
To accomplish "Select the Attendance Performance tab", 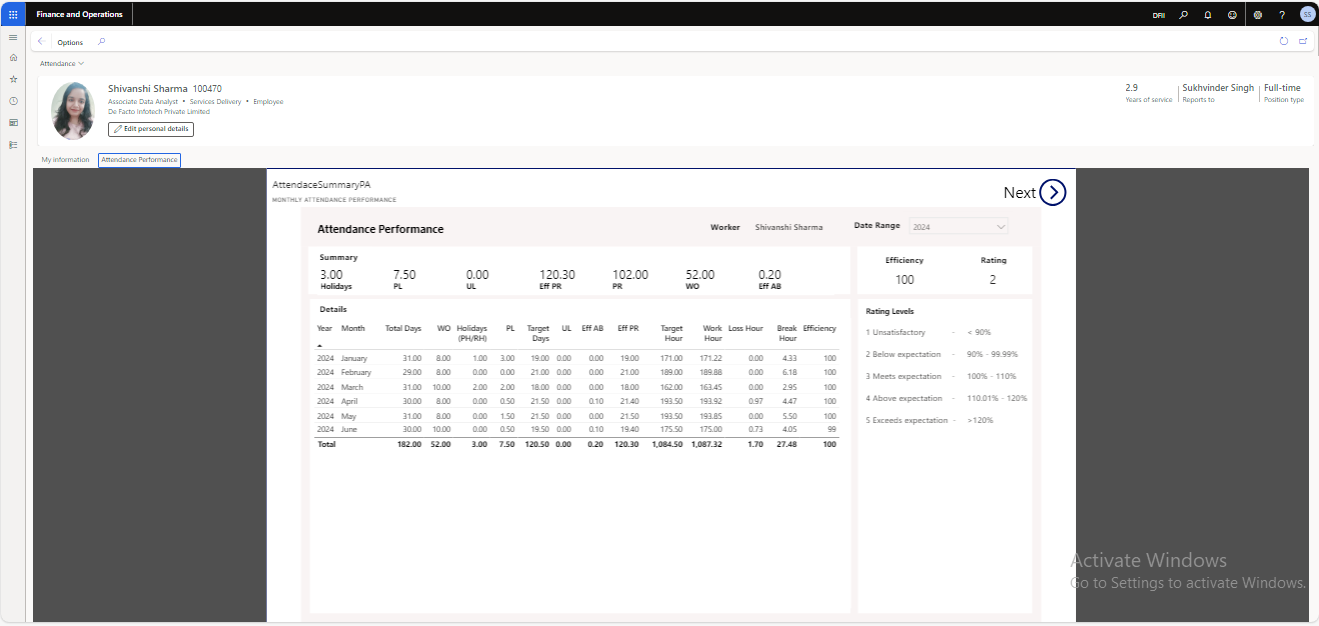I will pyautogui.click(x=139, y=159).
